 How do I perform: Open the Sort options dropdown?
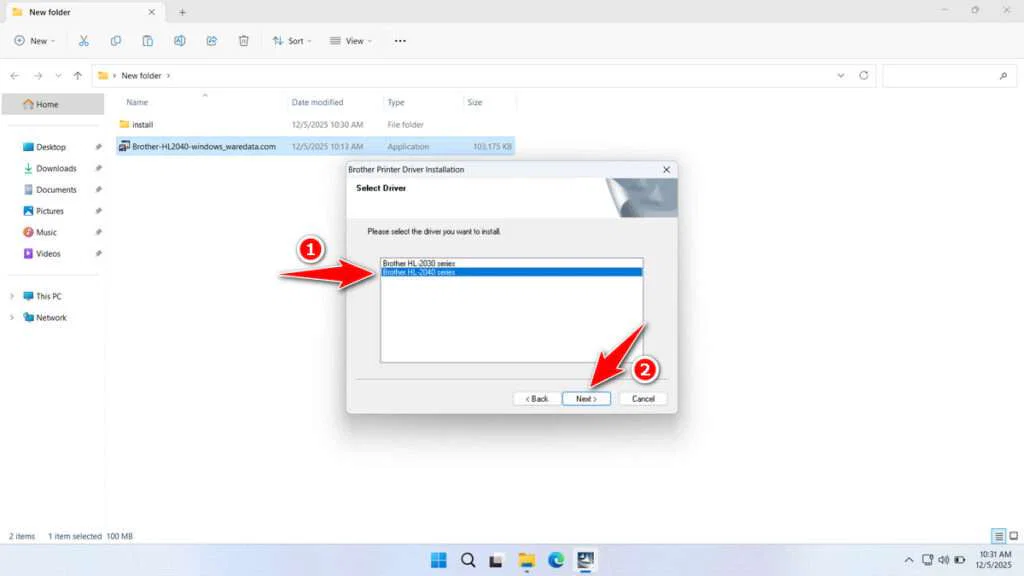click(x=292, y=40)
